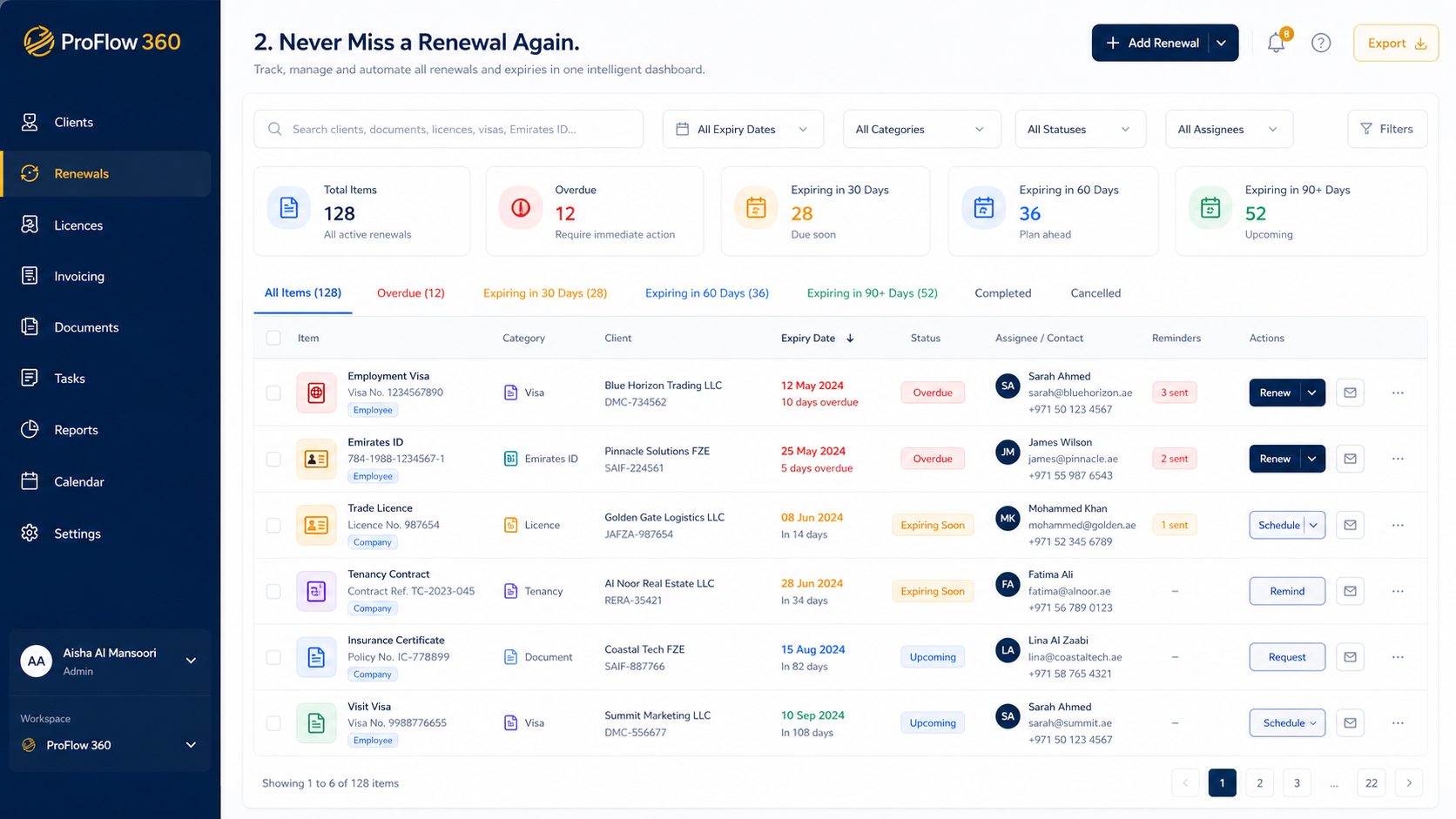Viewport: 1456px width, 819px height.
Task: Select the Employment Visa row checkbox
Action: (x=273, y=393)
